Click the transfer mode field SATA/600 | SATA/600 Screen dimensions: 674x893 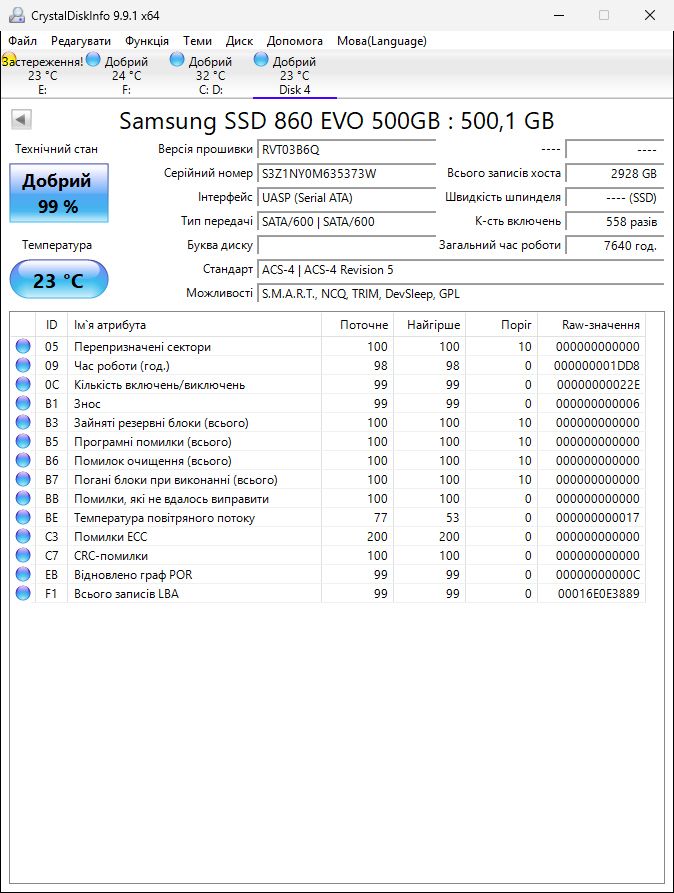pyautogui.click(x=347, y=222)
